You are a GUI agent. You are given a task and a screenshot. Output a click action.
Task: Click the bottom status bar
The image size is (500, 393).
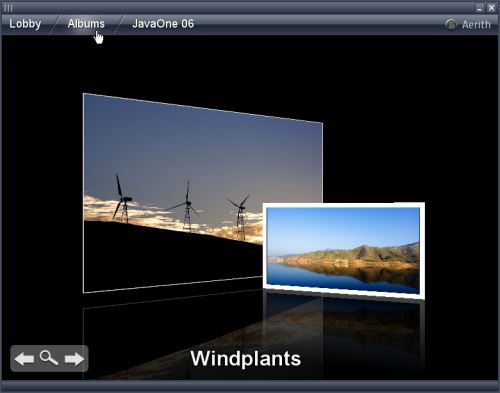click(x=250, y=386)
